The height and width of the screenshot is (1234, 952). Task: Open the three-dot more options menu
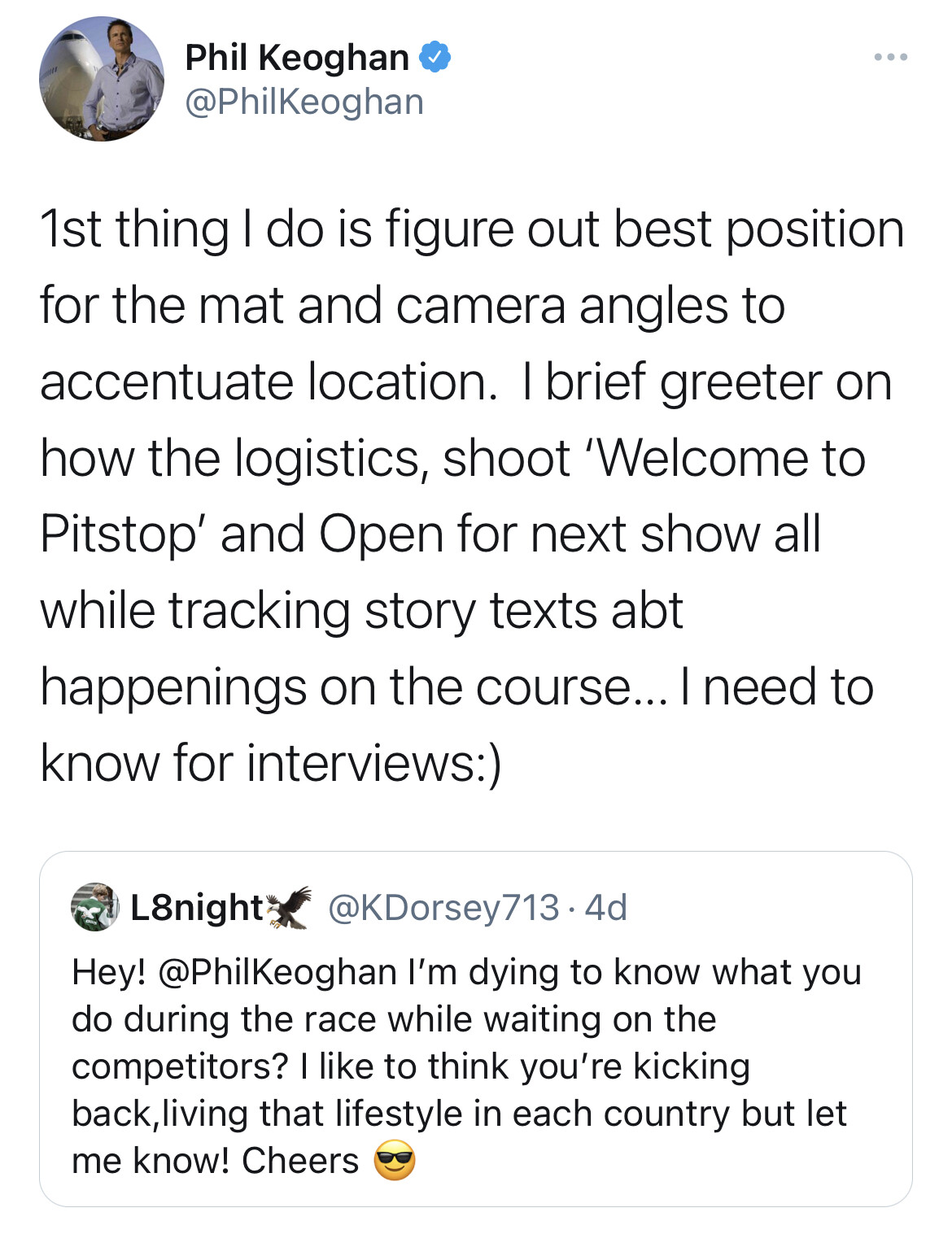coord(891,58)
